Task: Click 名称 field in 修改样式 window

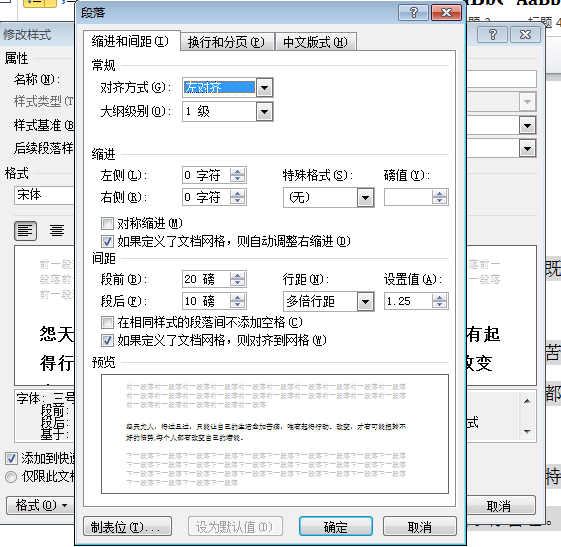Action: (501, 79)
